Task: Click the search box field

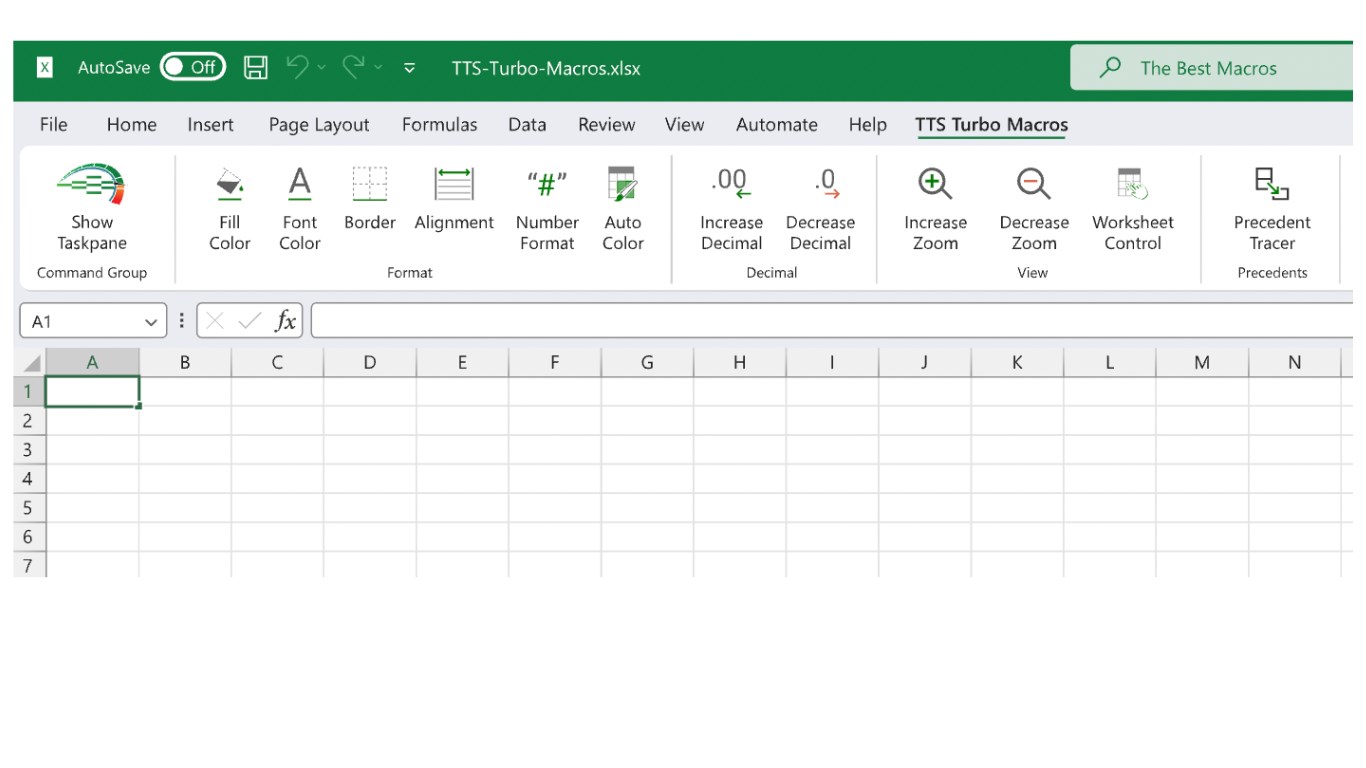Action: pyautogui.click(x=1212, y=68)
